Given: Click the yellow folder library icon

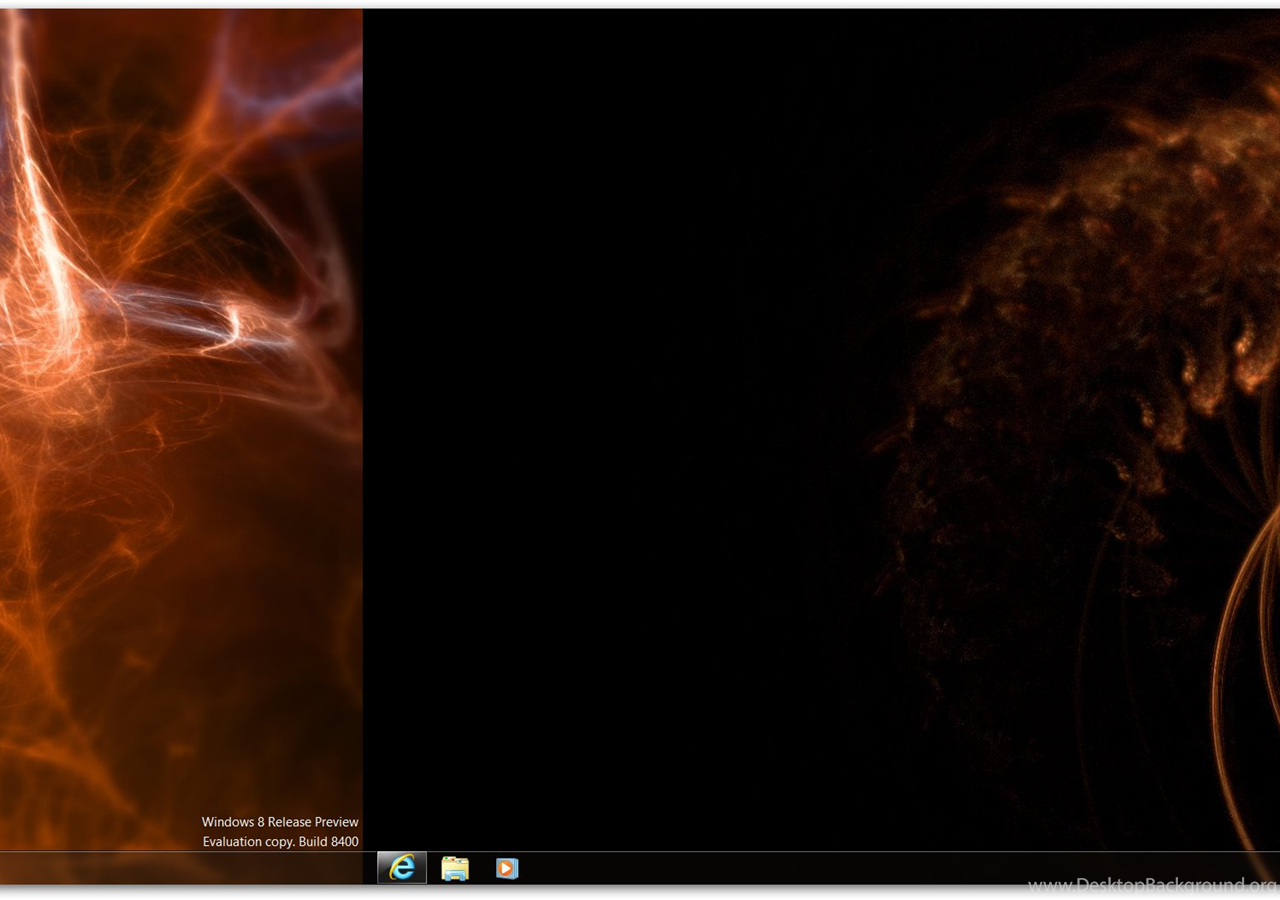Looking at the screenshot, I should [455, 868].
